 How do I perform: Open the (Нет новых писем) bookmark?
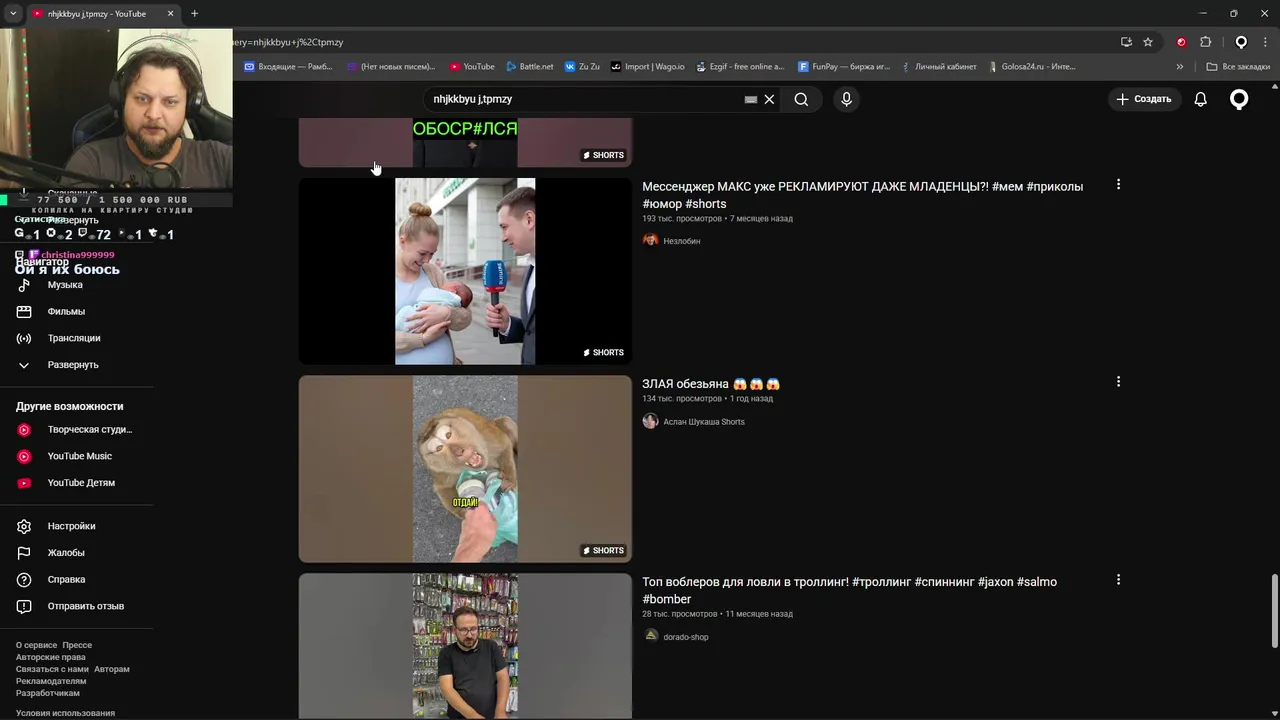(391, 67)
